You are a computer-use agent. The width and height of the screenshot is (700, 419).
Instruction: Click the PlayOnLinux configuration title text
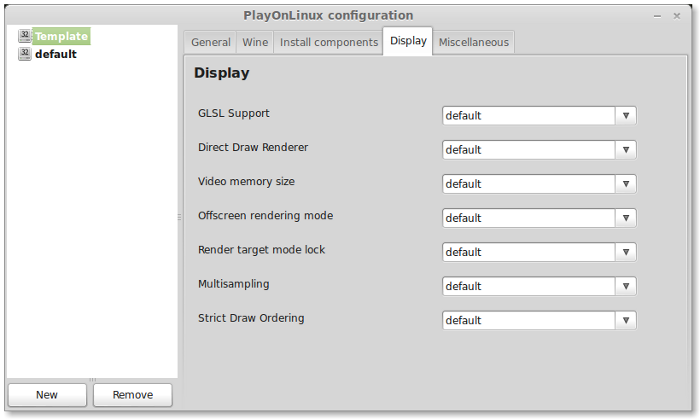(x=328, y=16)
